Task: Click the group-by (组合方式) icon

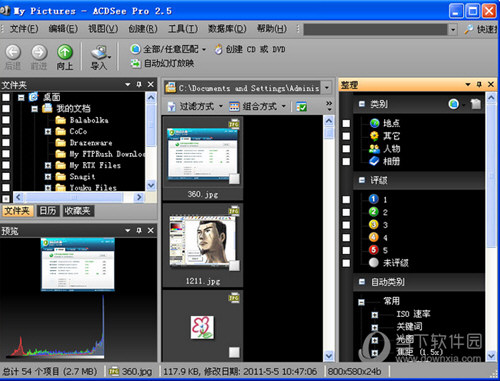Action: pyautogui.click(x=234, y=107)
